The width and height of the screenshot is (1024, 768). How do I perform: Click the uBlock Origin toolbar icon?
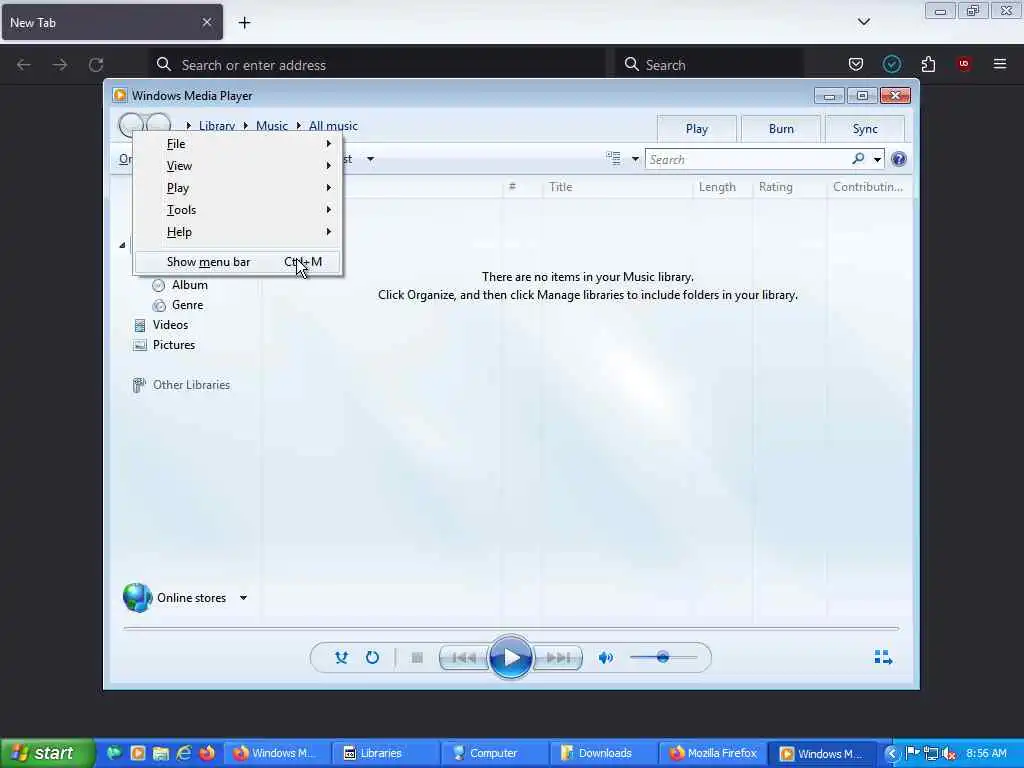[x=964, y=64]
